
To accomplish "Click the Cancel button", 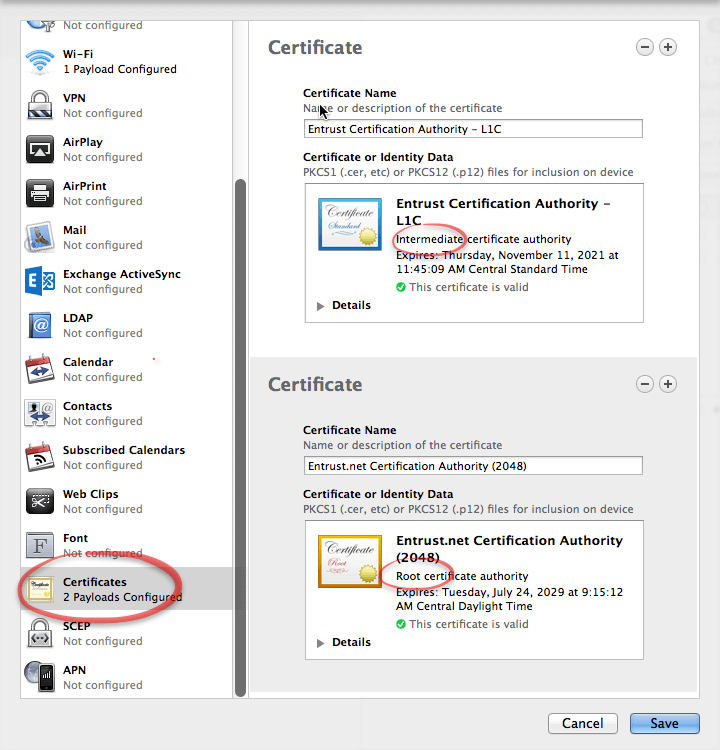I will (x=583, y=723).
